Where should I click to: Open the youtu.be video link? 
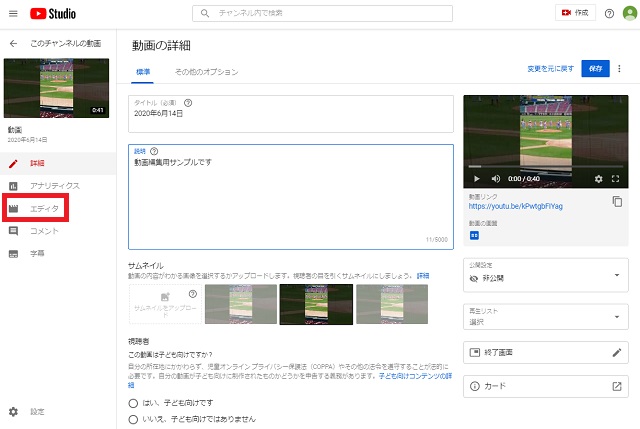pyautogui.click(x=516, y=206)
